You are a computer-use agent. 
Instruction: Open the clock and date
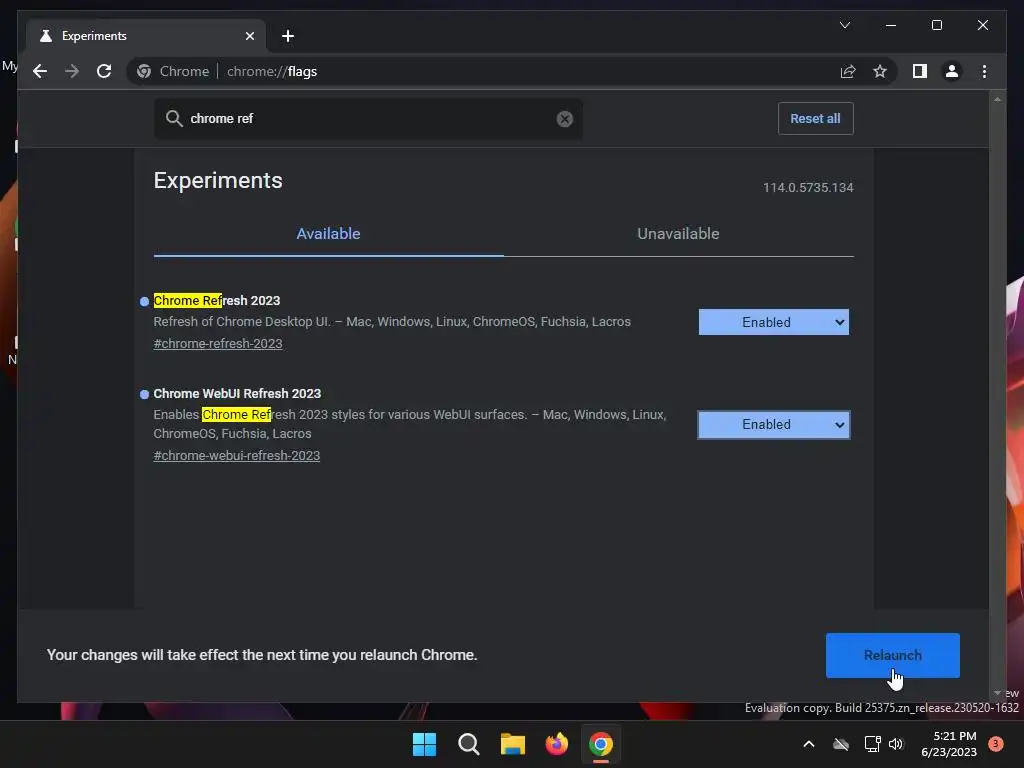pyautogui.click(x=948, y=744)
